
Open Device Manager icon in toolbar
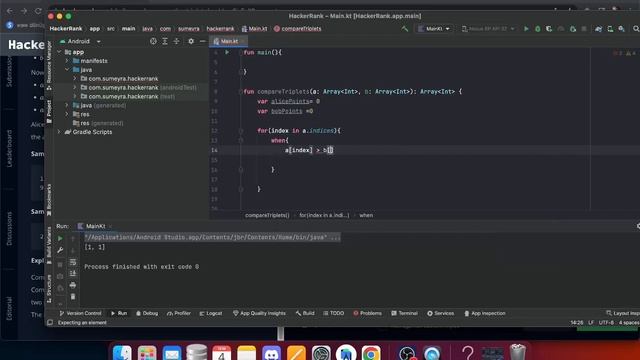[x=610, y=29]
